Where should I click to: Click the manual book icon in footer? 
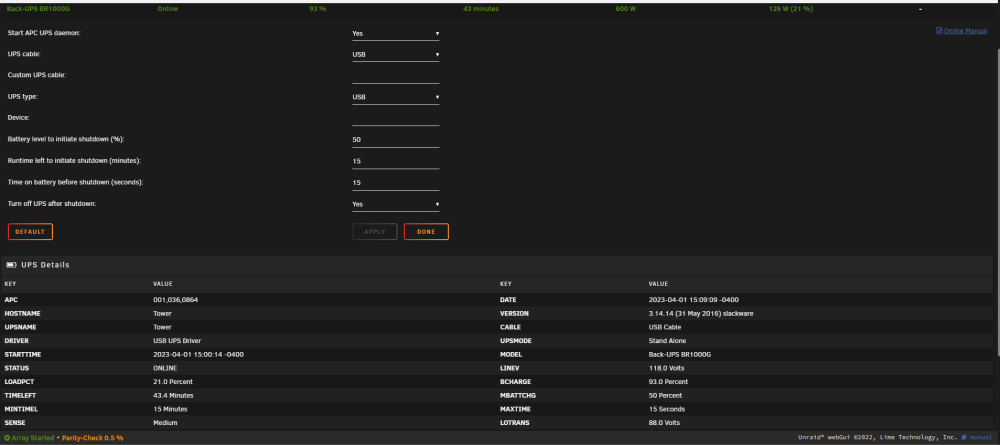tap(964, 438)
